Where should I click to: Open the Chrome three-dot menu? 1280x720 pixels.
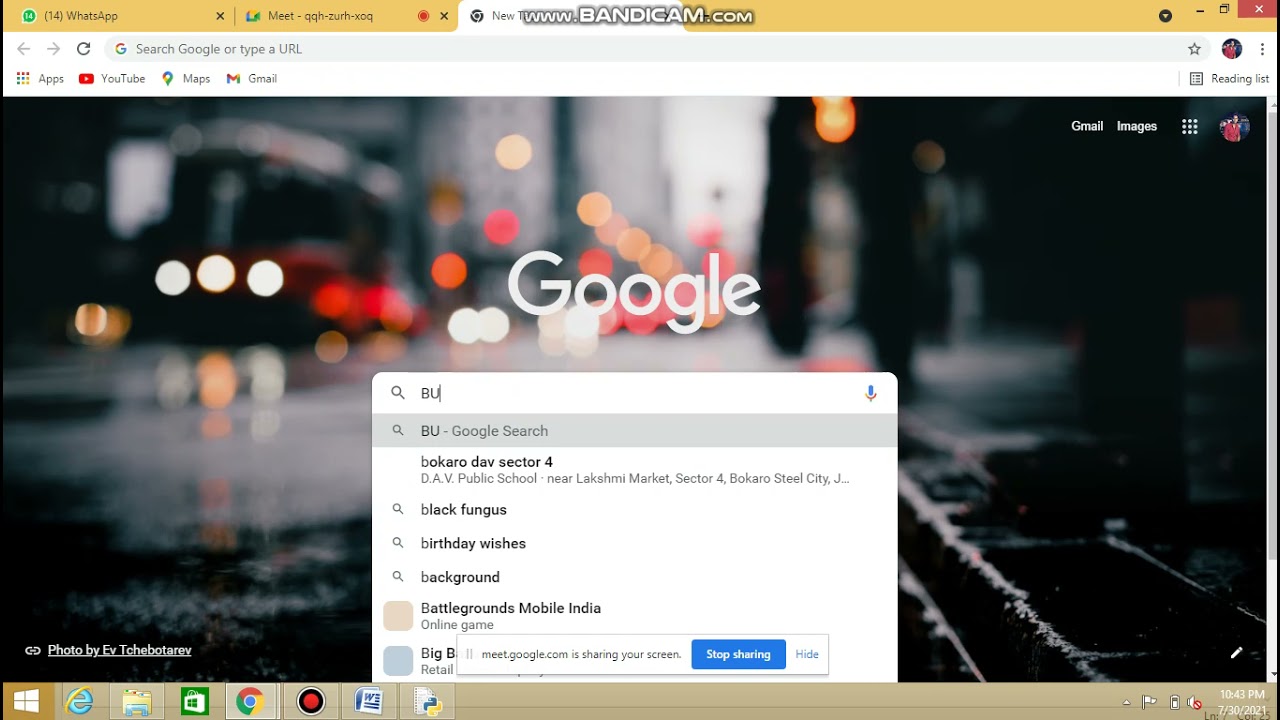(x=1263, y=49)
